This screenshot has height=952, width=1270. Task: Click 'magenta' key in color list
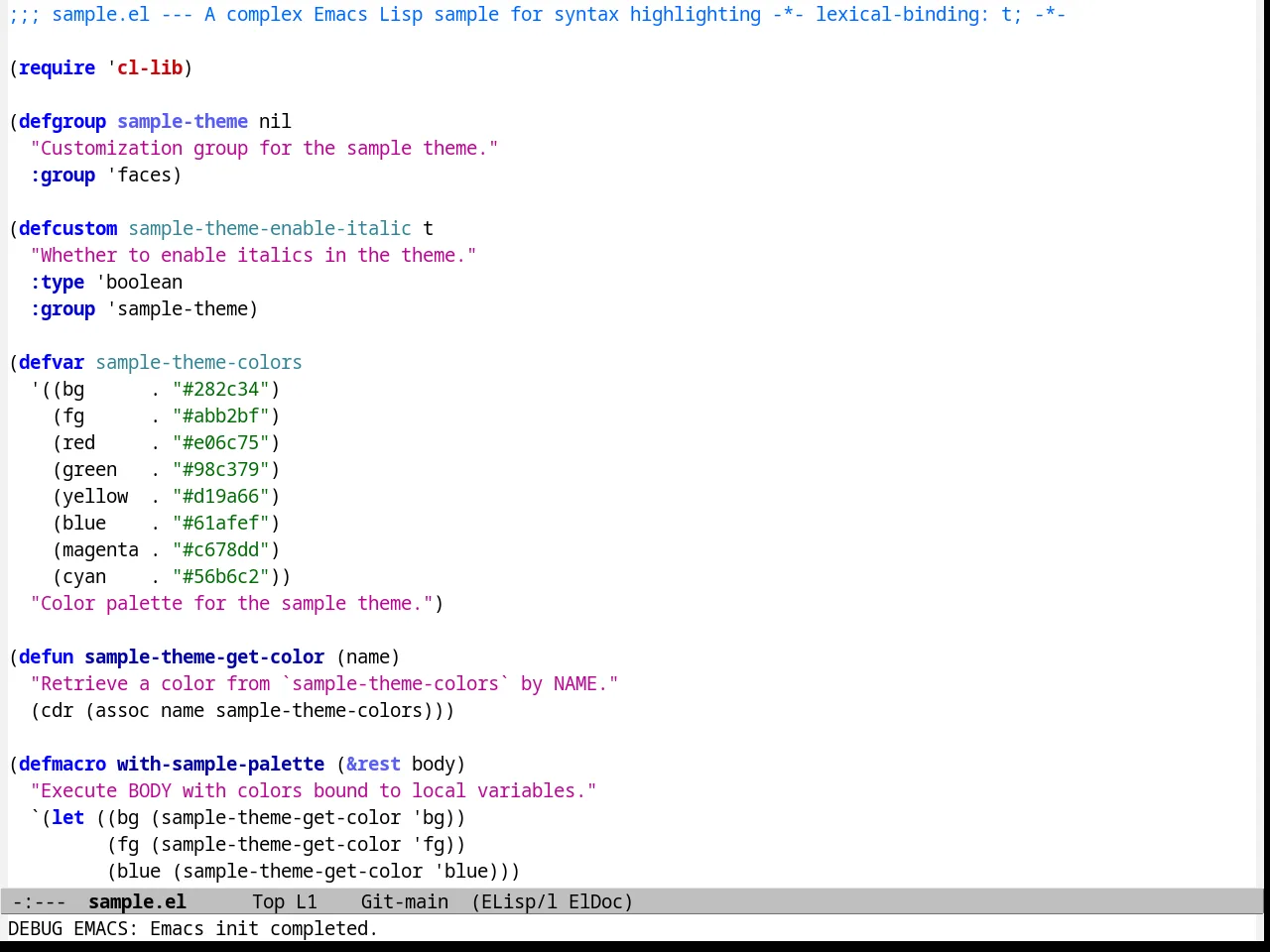coord(100,549)
